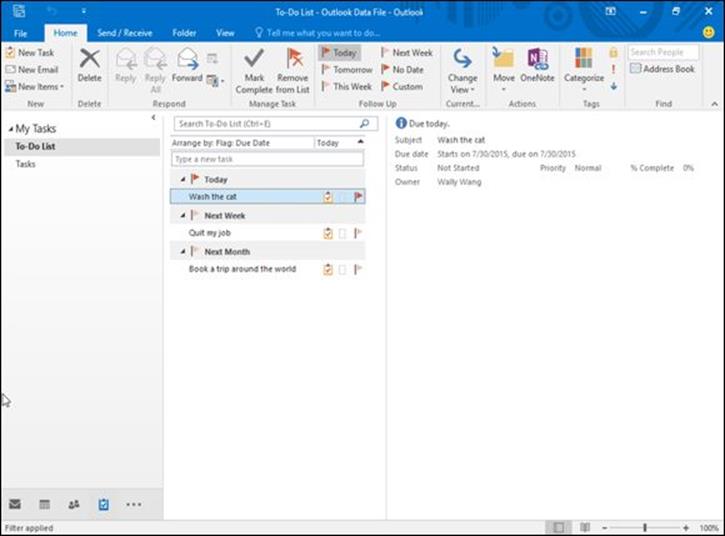This screenshot has width=725, height=536.
Task: Click the Forward envelope icon
Action: point(187,59)
